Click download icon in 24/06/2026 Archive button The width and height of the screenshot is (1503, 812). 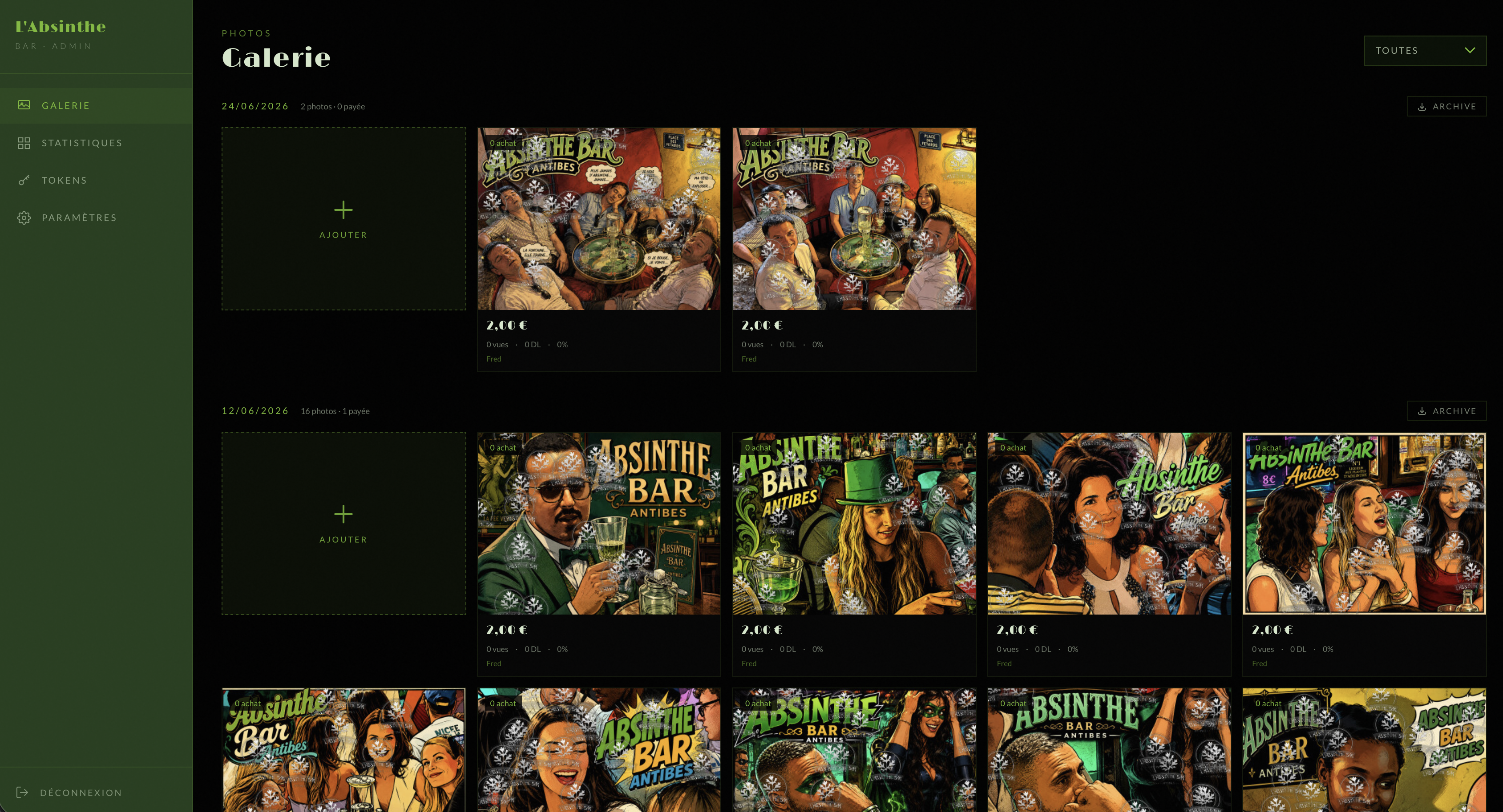[1422, 107]
